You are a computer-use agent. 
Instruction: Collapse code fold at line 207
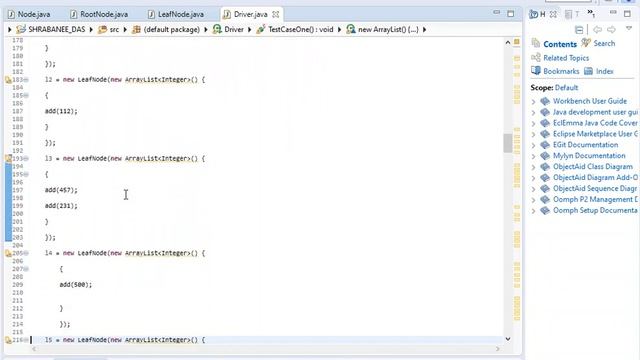26,269
